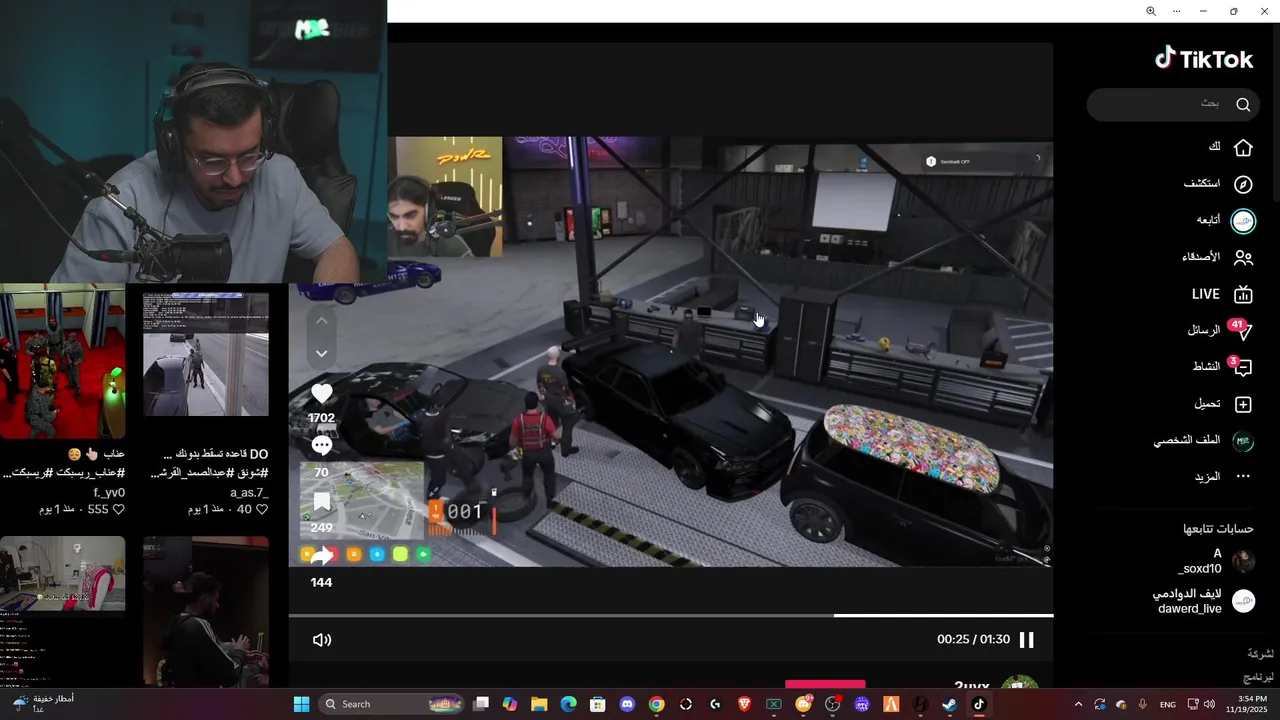
Task: Click the _soxd10 account avatar
Action: pyautogui.click(x=1243, y=561)
